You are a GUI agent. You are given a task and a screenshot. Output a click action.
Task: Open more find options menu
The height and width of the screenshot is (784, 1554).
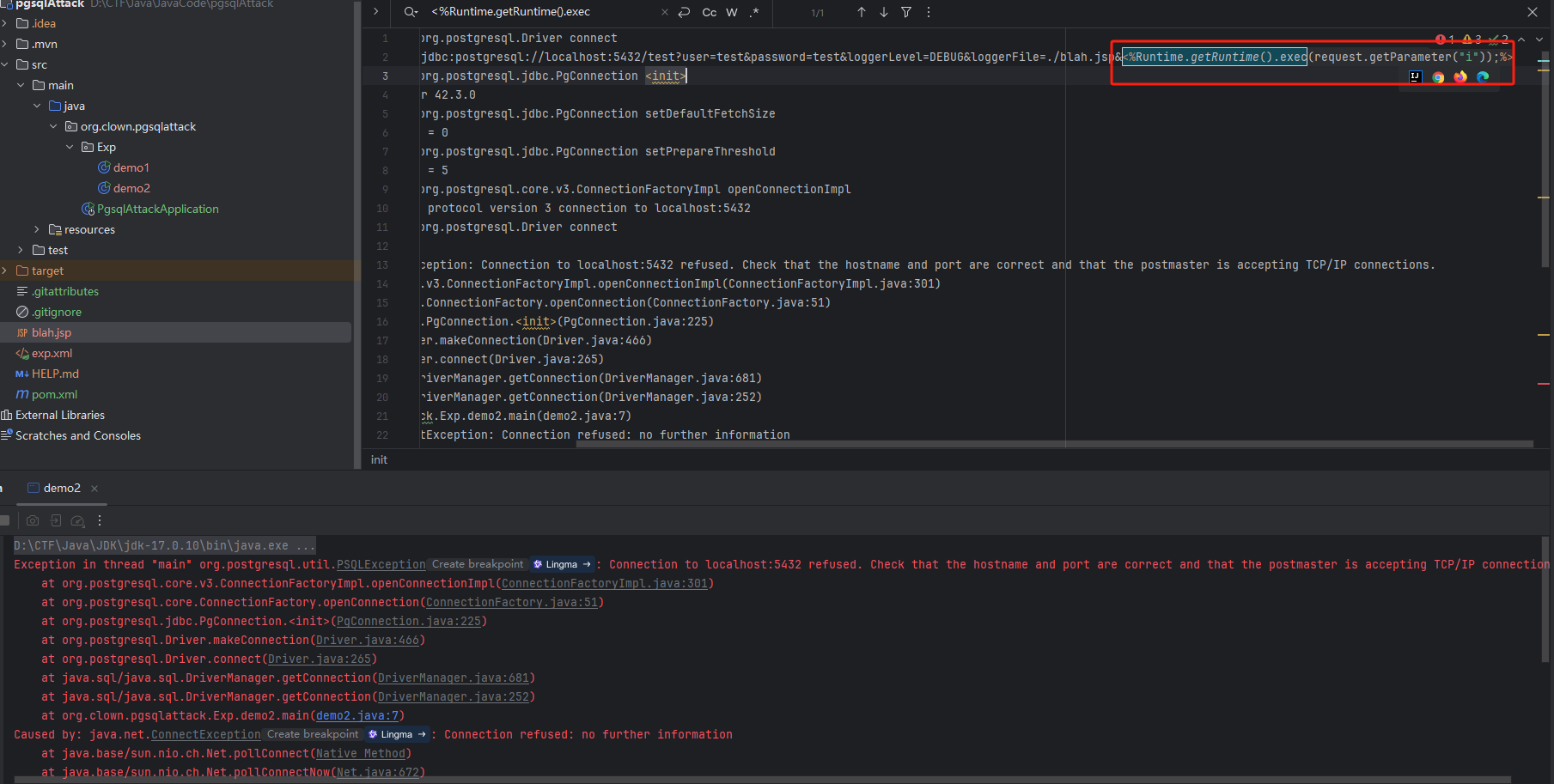(x=929, y=12)
